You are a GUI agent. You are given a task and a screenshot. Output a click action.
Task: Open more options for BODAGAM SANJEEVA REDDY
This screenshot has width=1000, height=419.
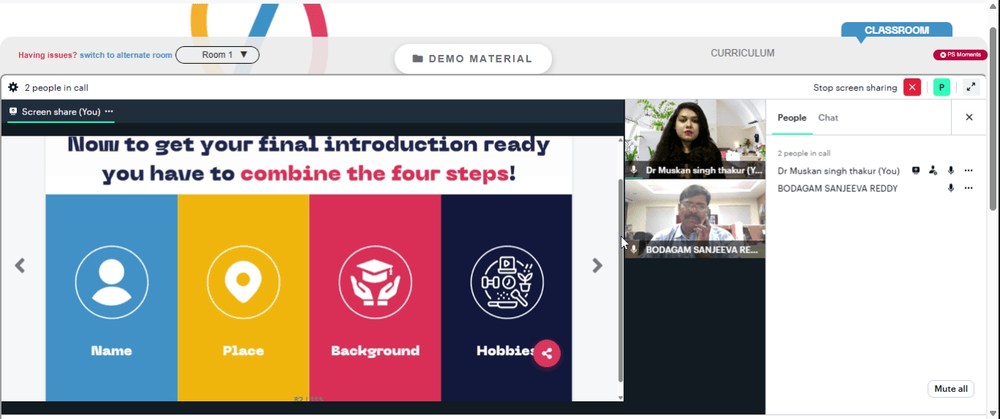click(968, 188)
